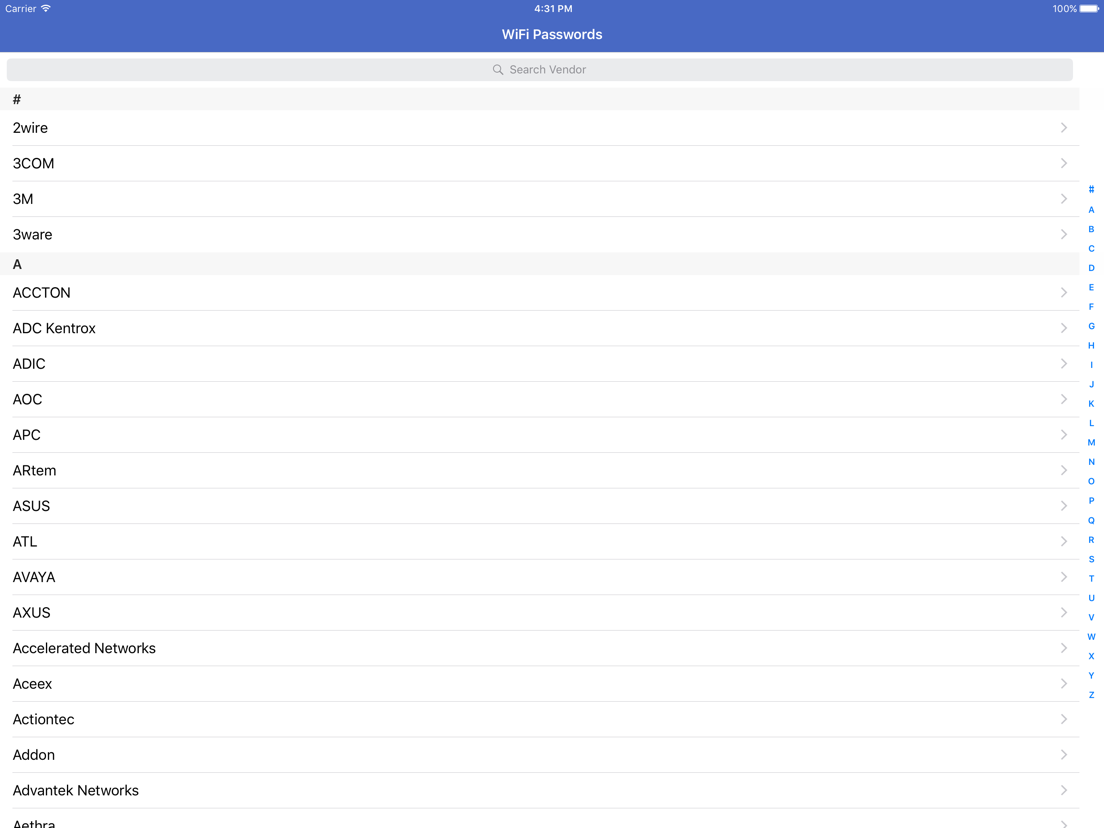Jump to letter G in index bar
The image size is (1104, 828).
(1091, 326)
